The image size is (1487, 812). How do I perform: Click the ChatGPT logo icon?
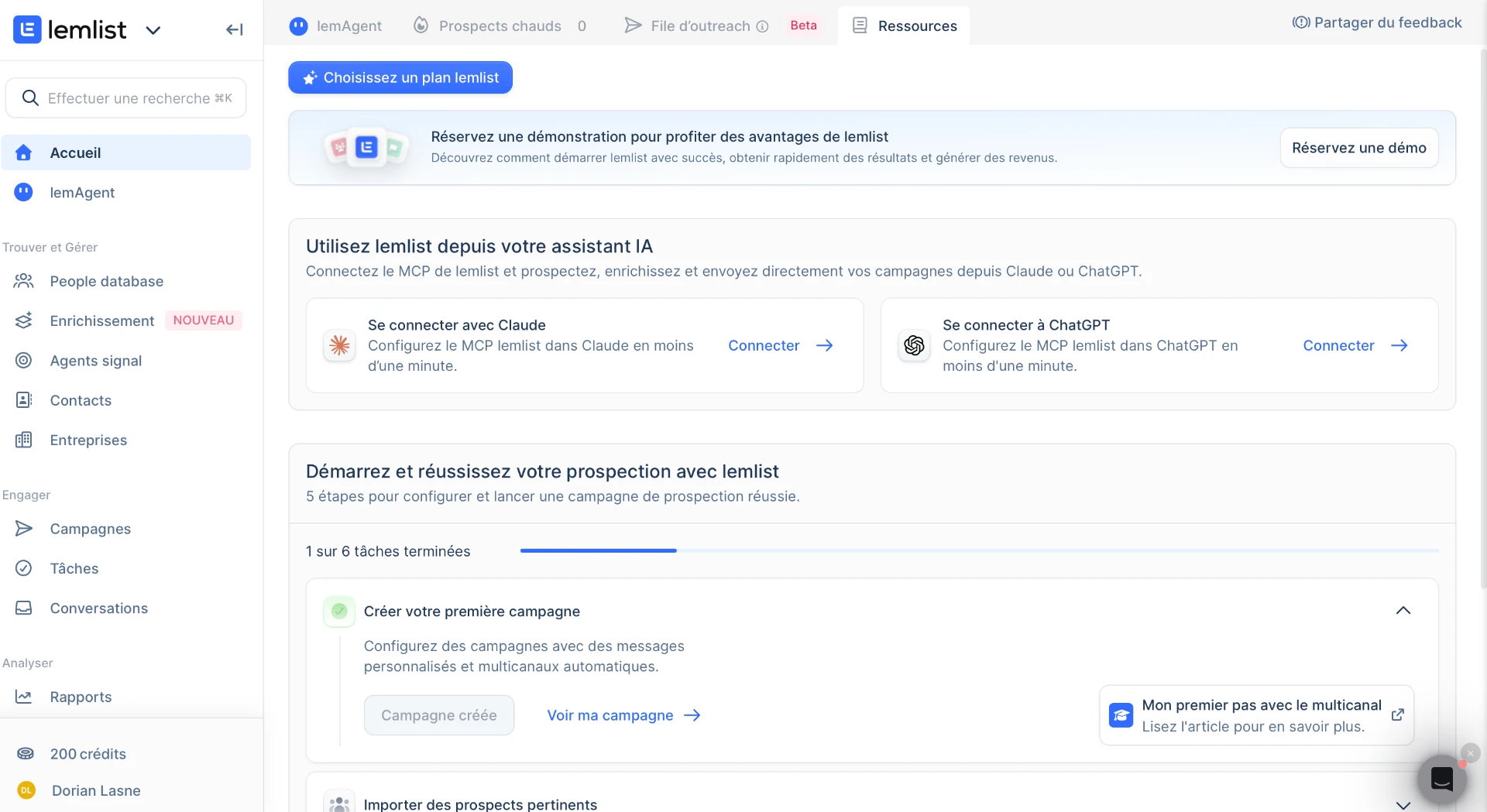tap(914, 345)
